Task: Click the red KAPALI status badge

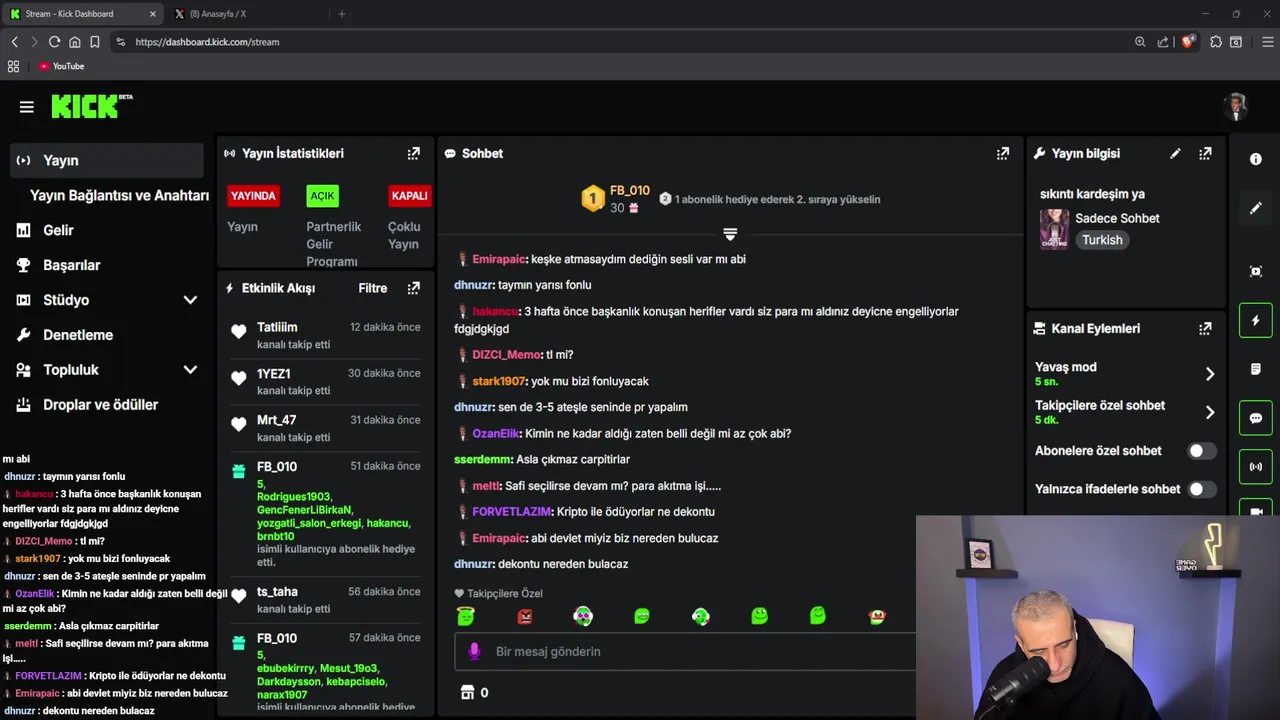Action: 409,196
